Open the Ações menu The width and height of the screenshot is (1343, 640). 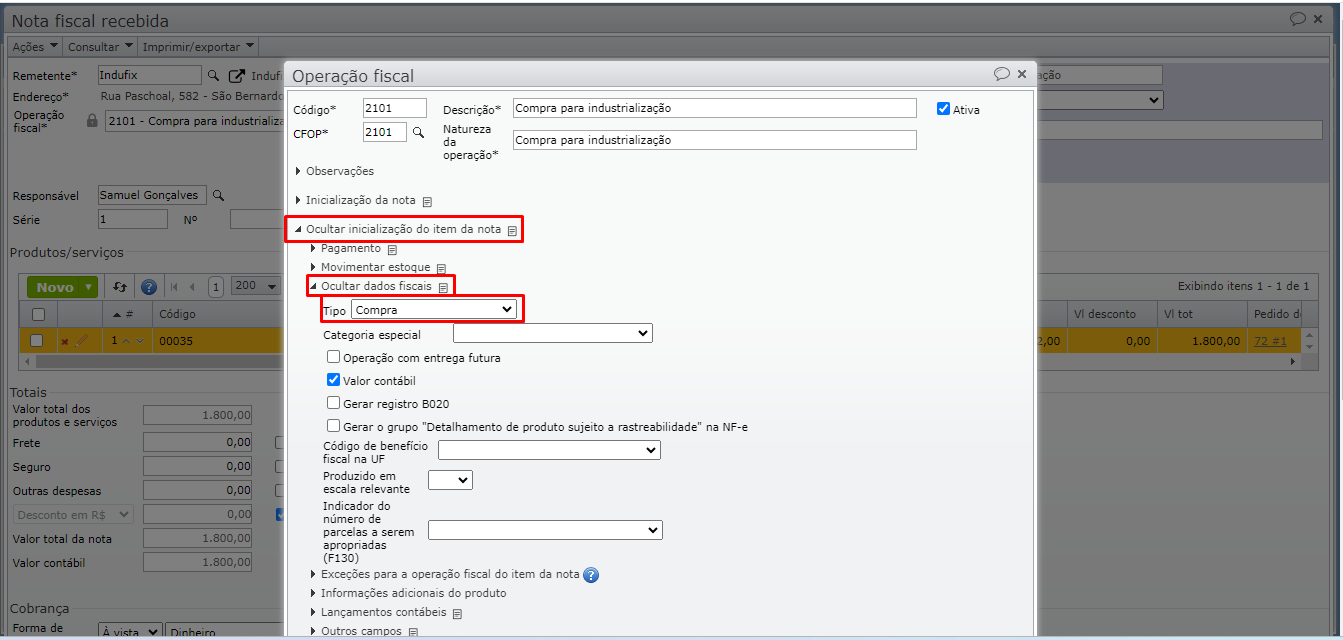(34, 47)
